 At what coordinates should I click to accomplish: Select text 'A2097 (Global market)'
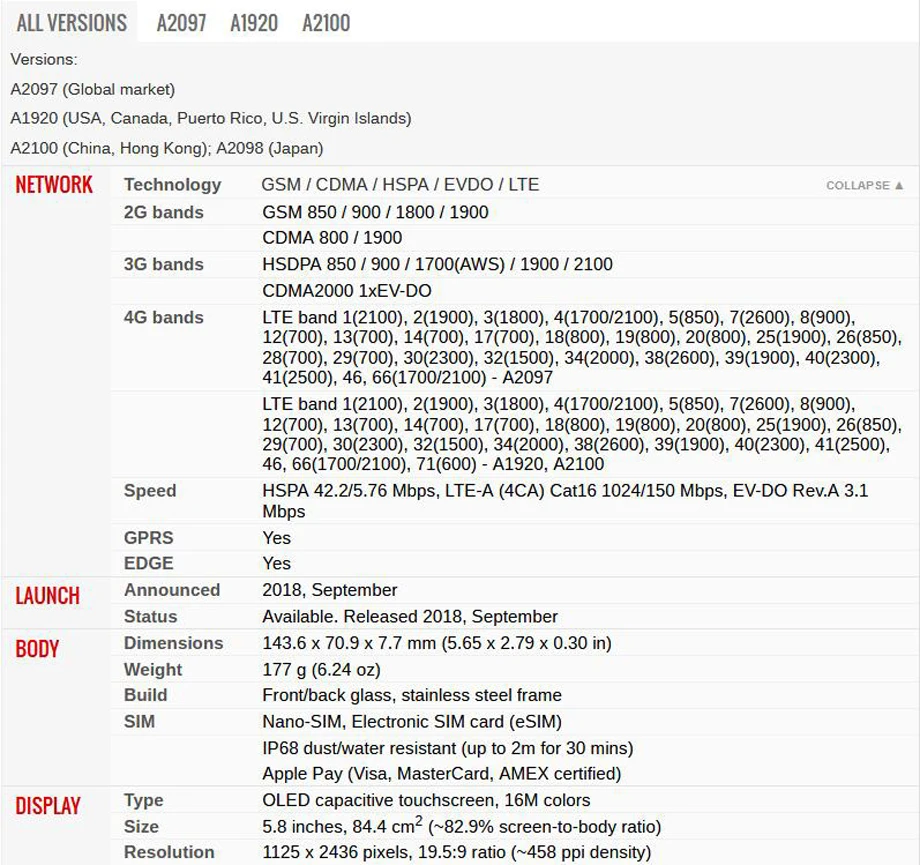click(x=93, y=89)
